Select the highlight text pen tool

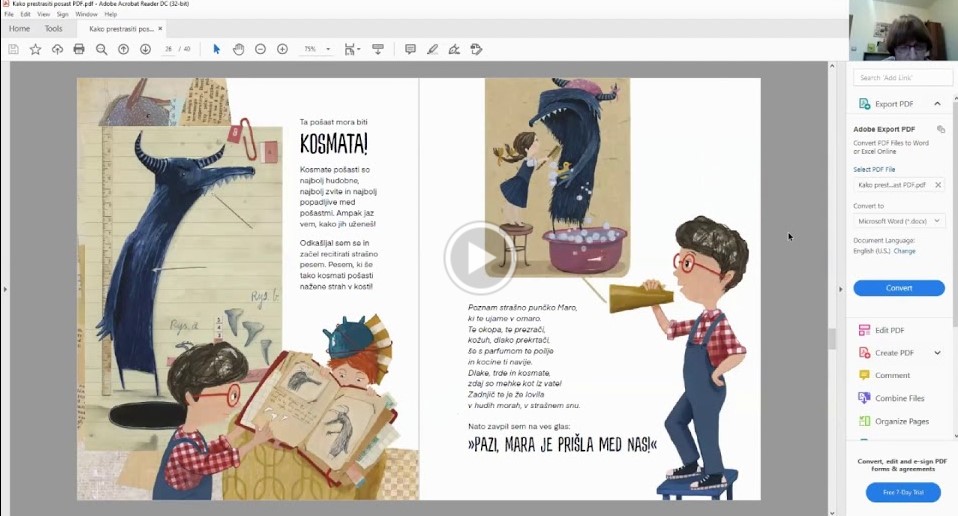pyautogui.click(x=433, y=49)
